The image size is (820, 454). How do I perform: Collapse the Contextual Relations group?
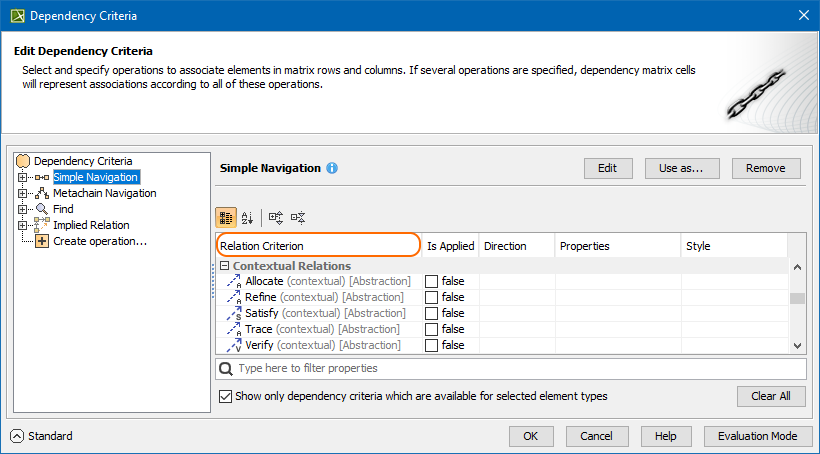point(224,266)
